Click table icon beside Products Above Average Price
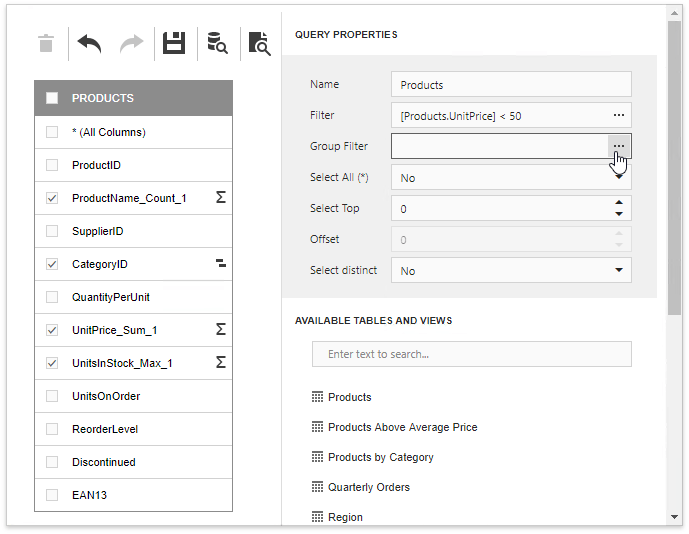This screenshot has width=689, height=534. (317, 427)
